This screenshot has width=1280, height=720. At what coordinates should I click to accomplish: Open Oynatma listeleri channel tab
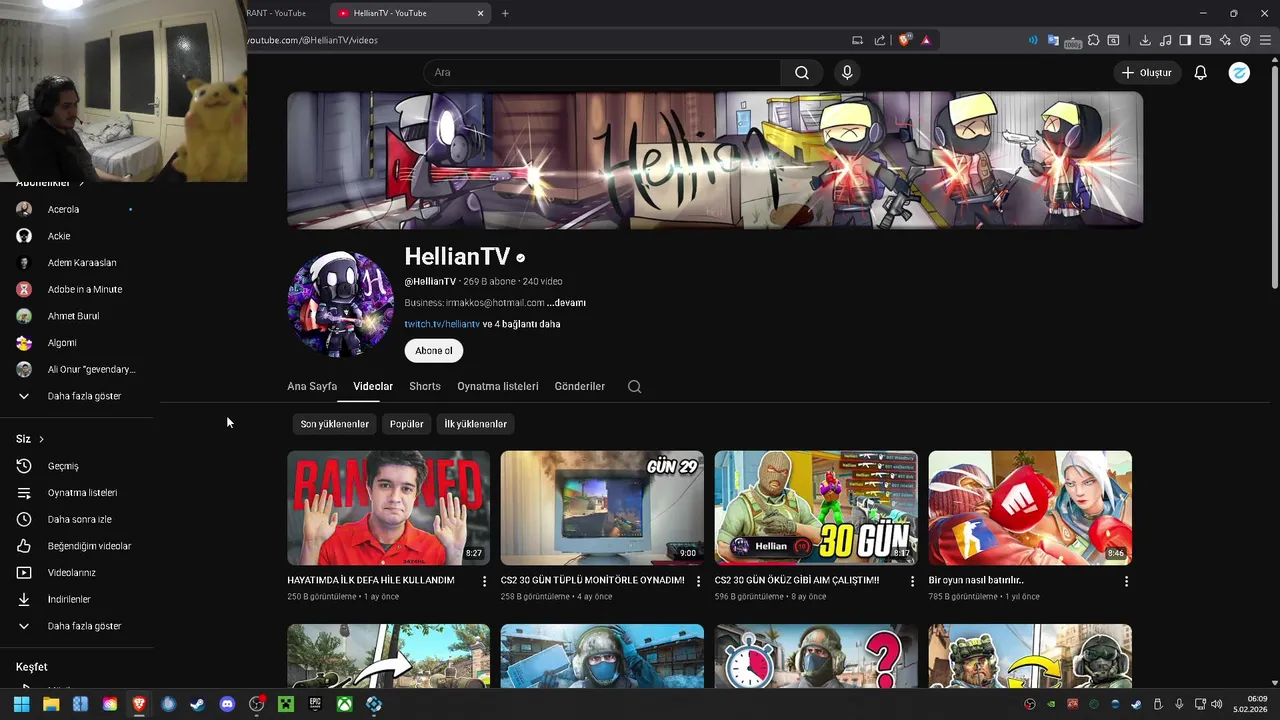(x=498, y=386)
